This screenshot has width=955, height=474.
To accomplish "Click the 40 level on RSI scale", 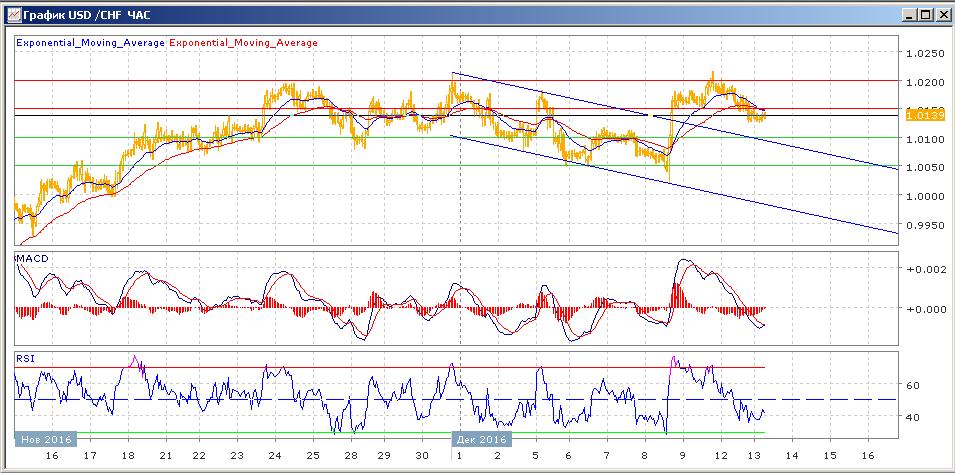I will (912, 417).
